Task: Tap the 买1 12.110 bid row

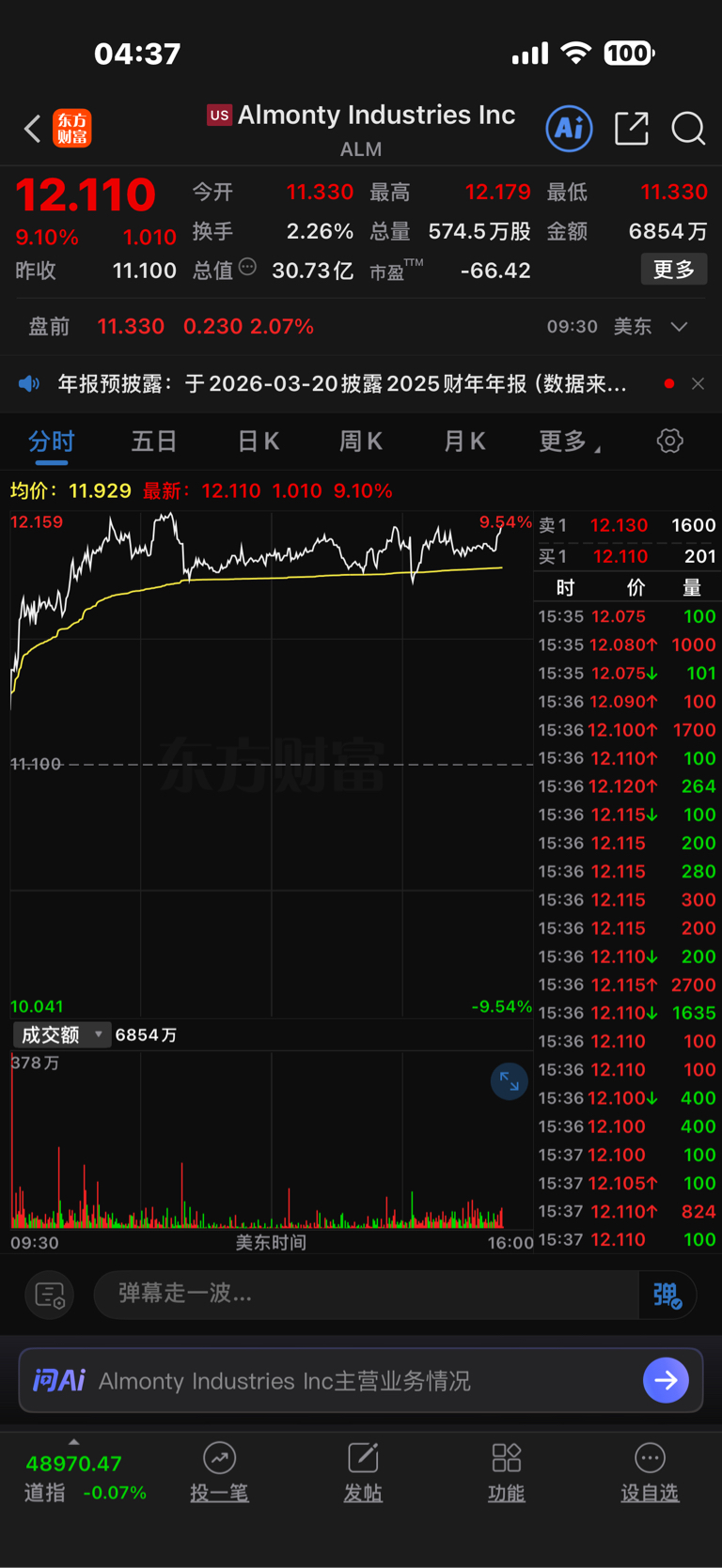Action: (x=627, y=556)
